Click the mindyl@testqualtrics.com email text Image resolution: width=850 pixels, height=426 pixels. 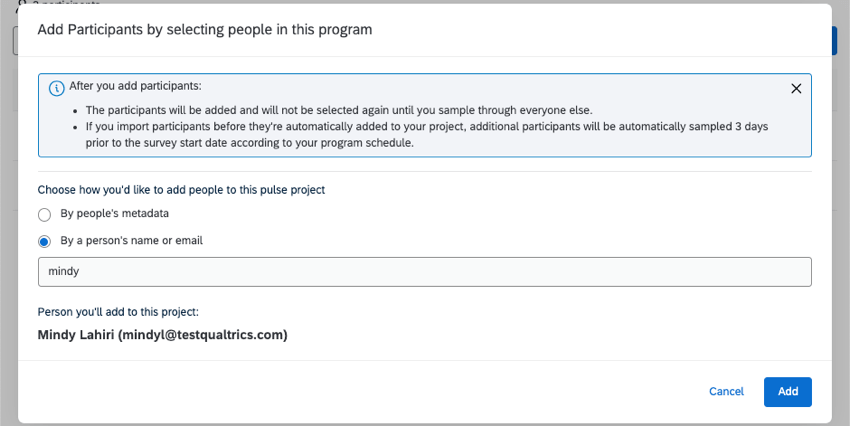203,335
